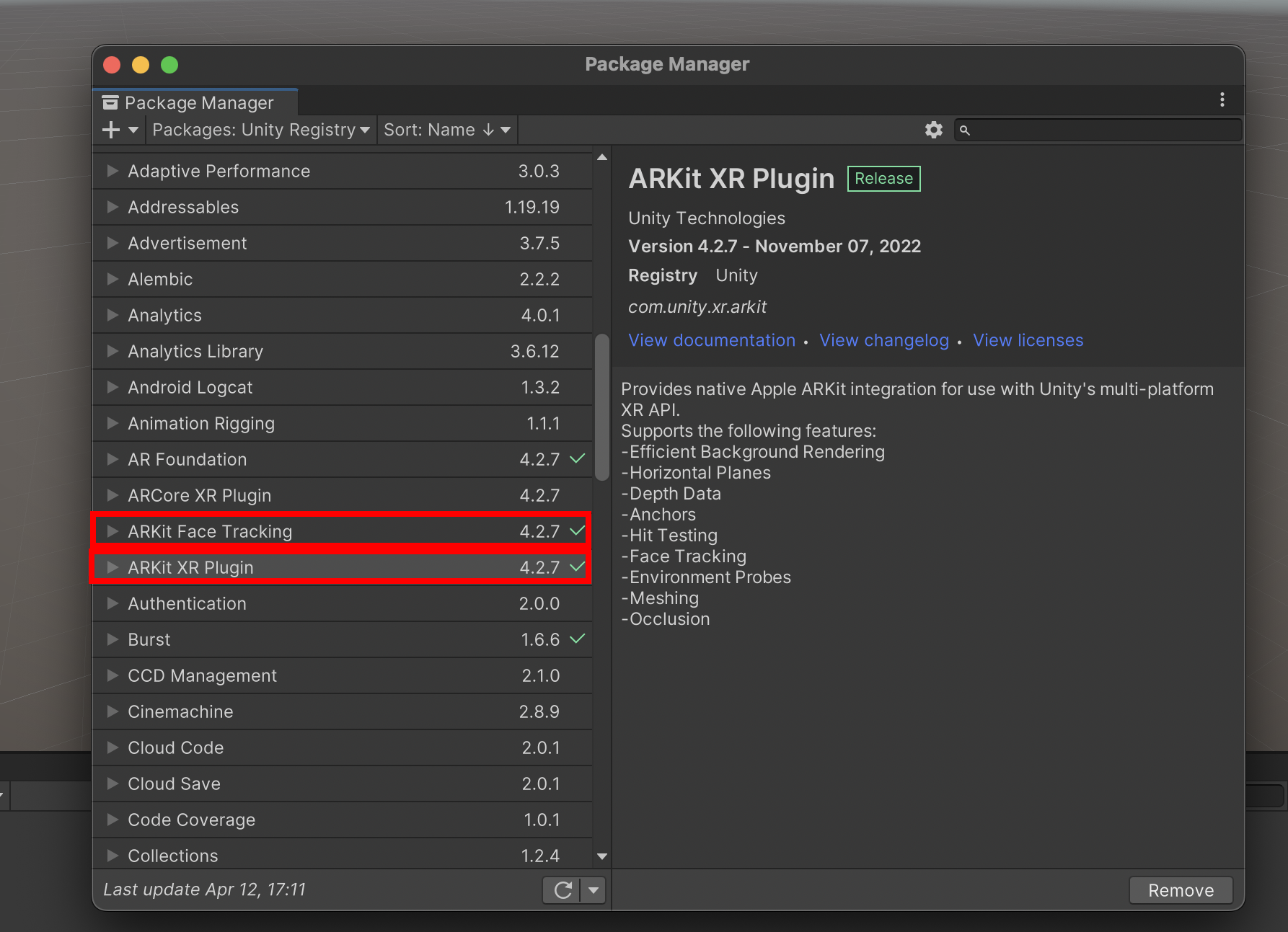Viewport: 1288px width, 932px height.
Task: Click the green zoom window button
Action: click(169, 65)
